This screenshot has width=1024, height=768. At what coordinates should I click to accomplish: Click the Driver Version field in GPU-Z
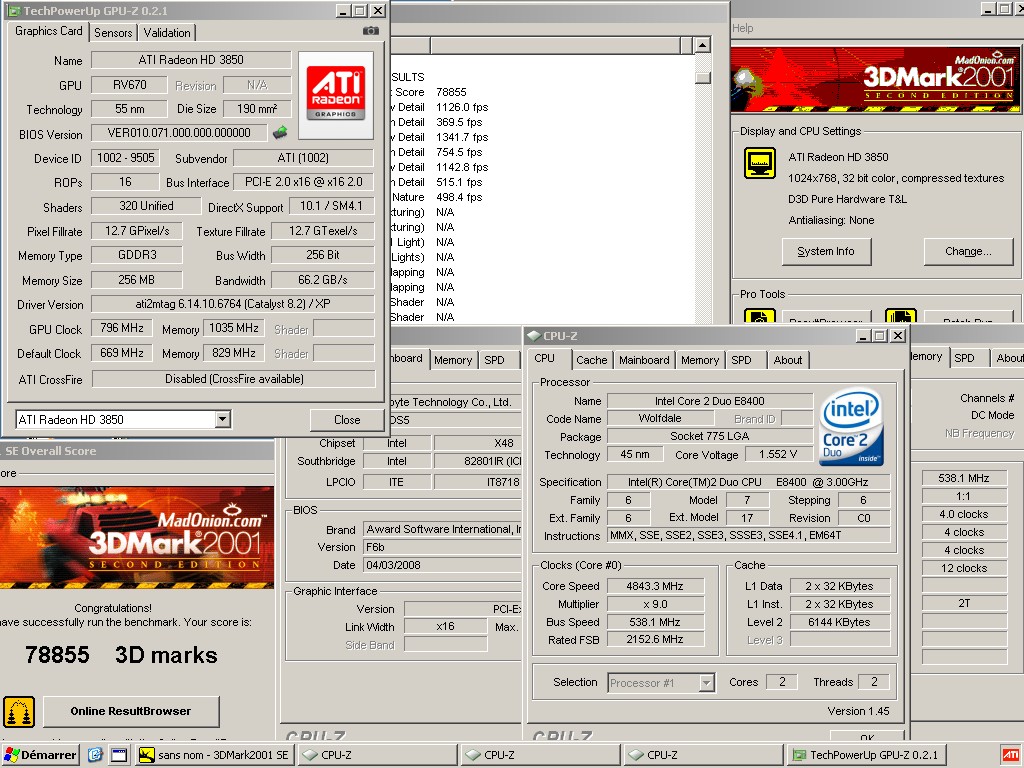click(232, 304)
